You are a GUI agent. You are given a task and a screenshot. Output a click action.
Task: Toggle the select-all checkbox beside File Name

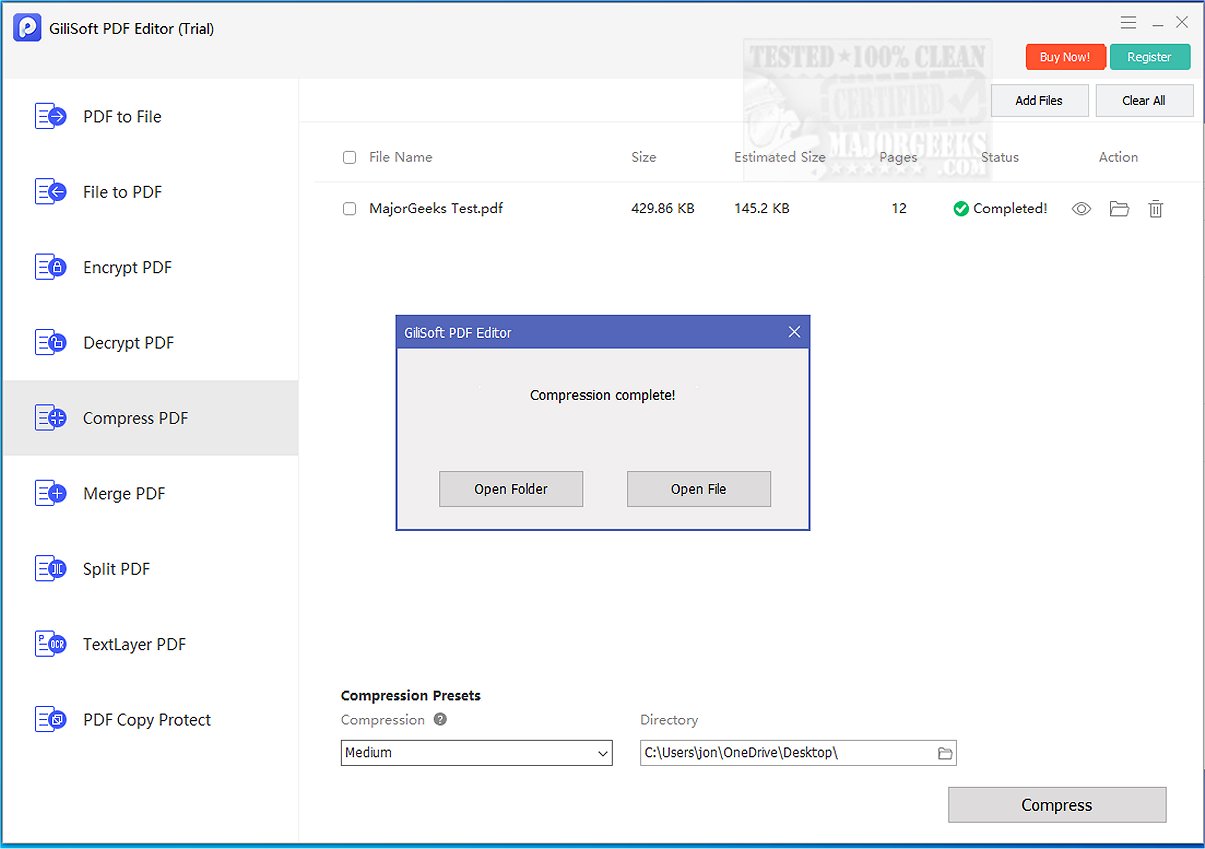(x=349, y=157)
